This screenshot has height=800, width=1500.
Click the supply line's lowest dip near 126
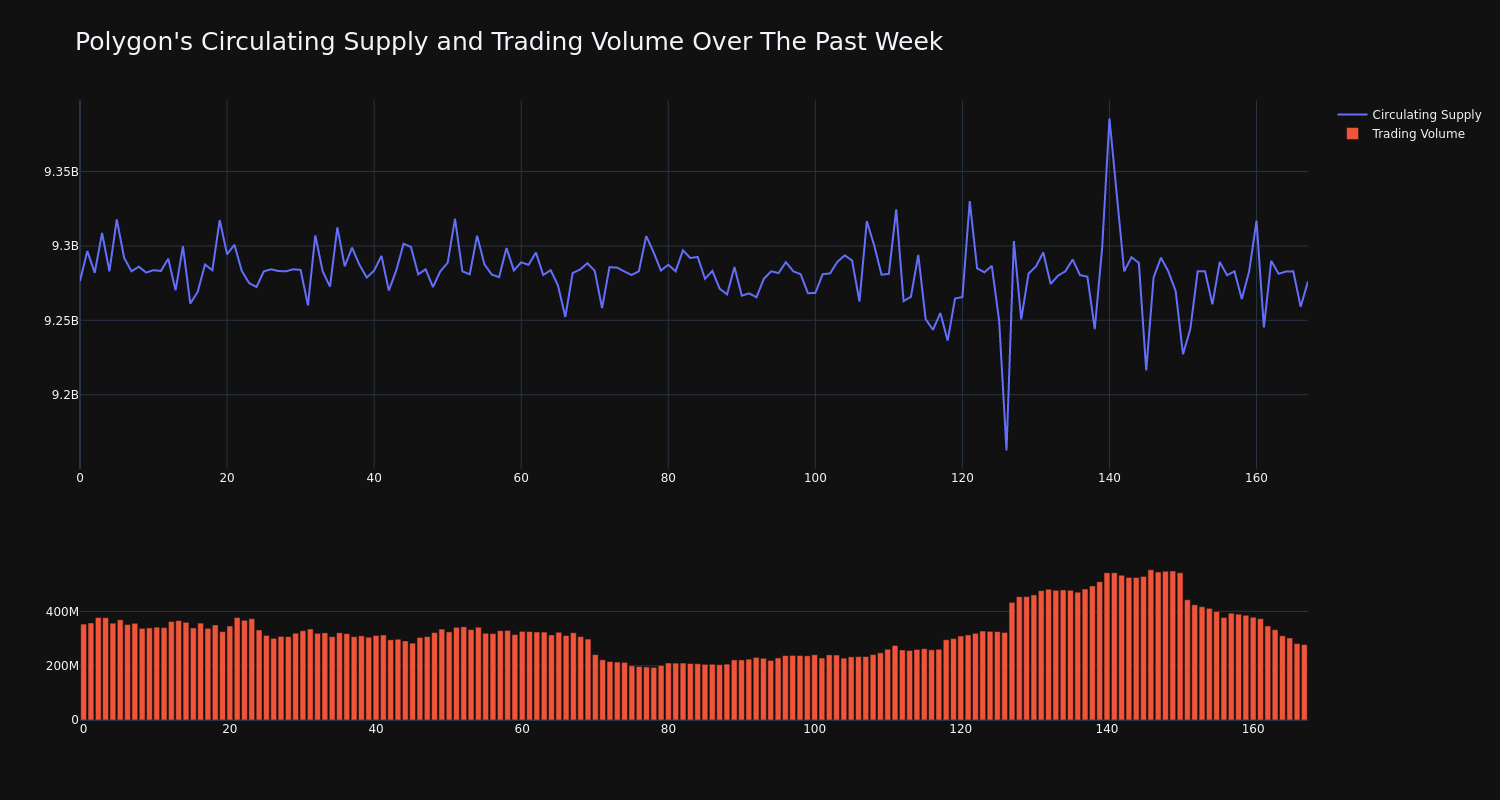[x=1006, y=449]
